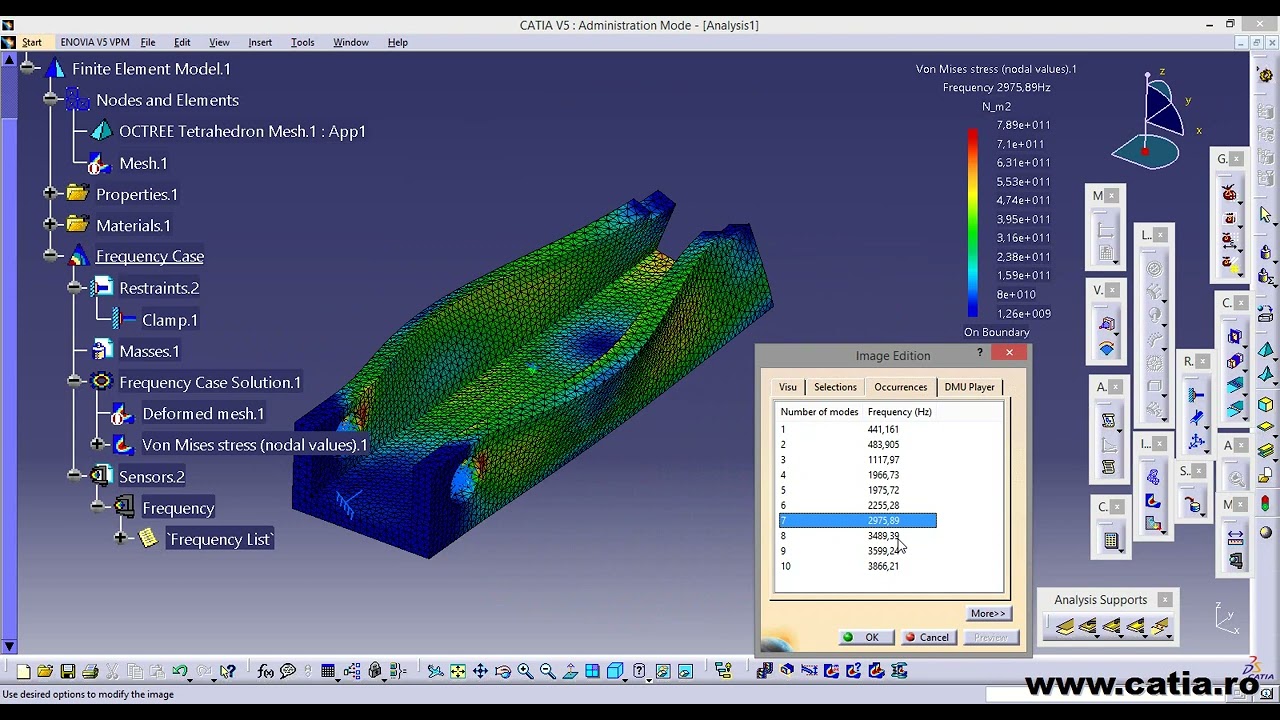1280x720 pixels.
Task: Open the Design Table grid icon
Action: click(x=328, y=671)
